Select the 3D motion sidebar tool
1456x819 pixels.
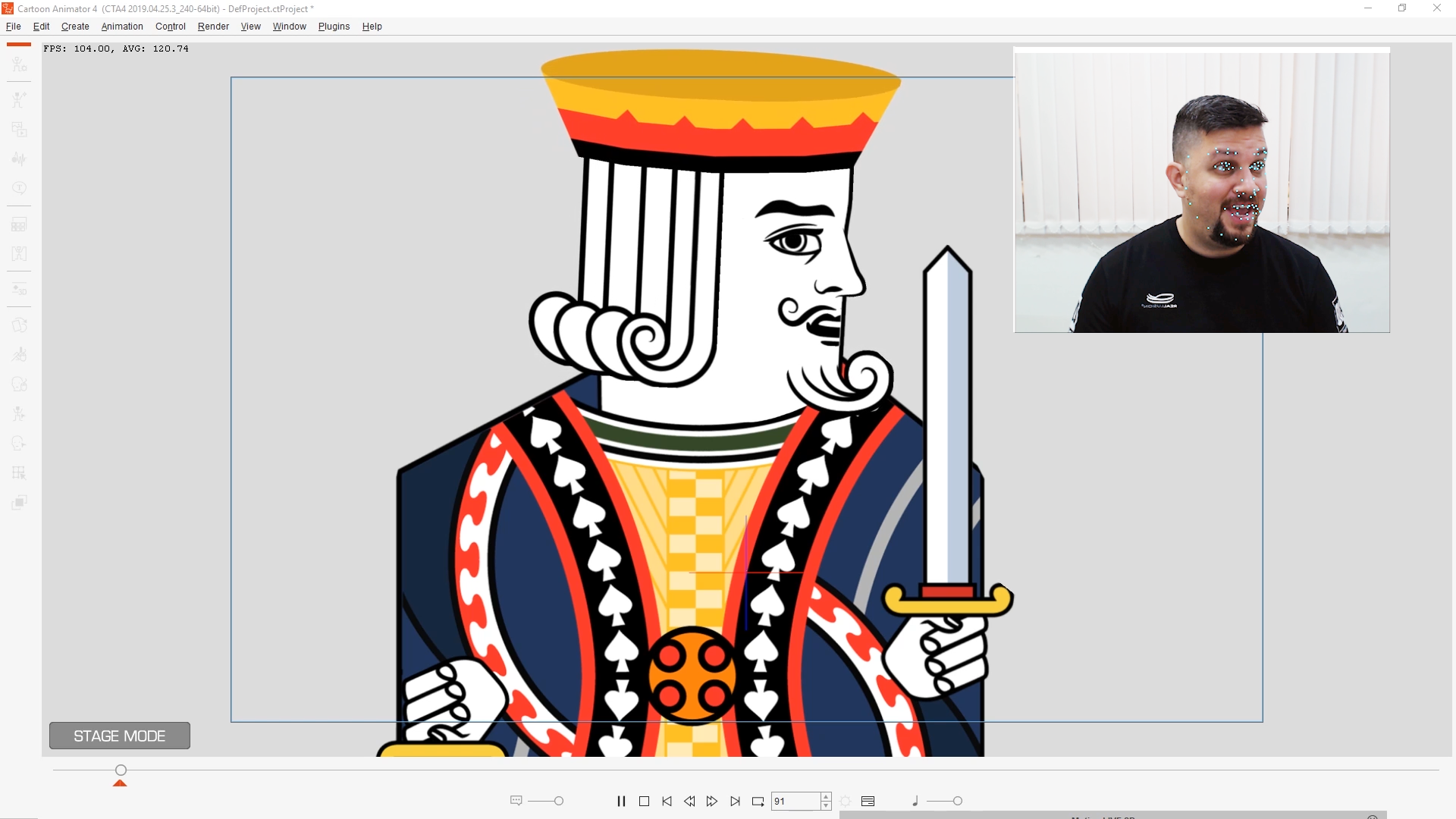click(19, 290)
